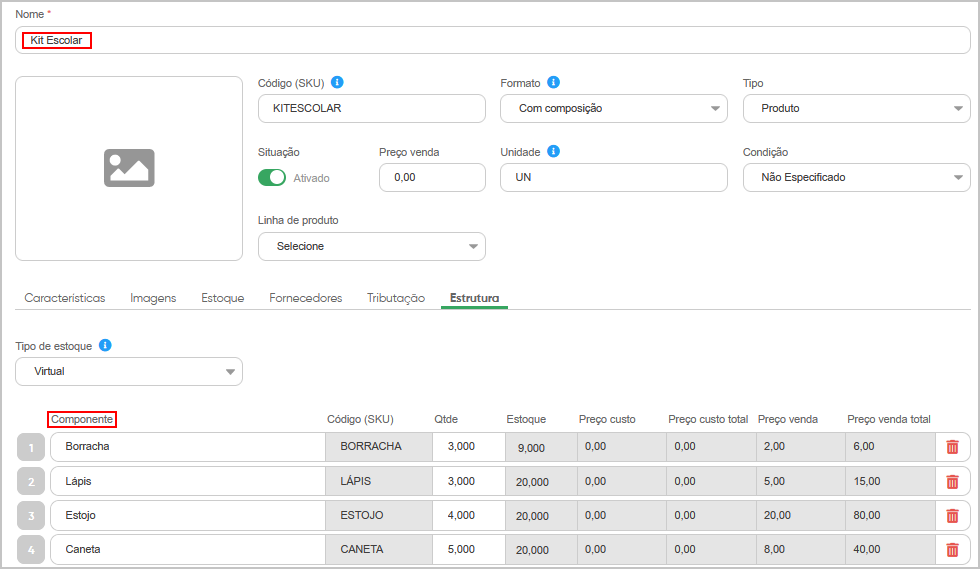Viewport: 980px width, 569px height.
Task: Click Preço venda 5,00 for Lápis
Action: point(801,481)
